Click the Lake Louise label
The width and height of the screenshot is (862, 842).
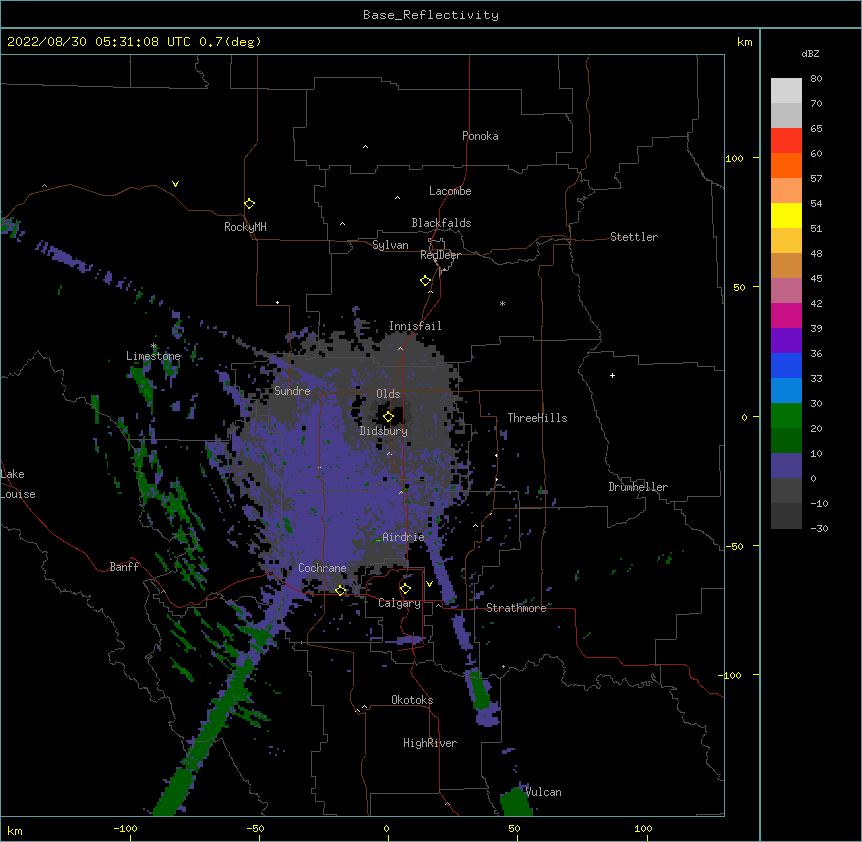pyautogui.click(x=18, y=484)
